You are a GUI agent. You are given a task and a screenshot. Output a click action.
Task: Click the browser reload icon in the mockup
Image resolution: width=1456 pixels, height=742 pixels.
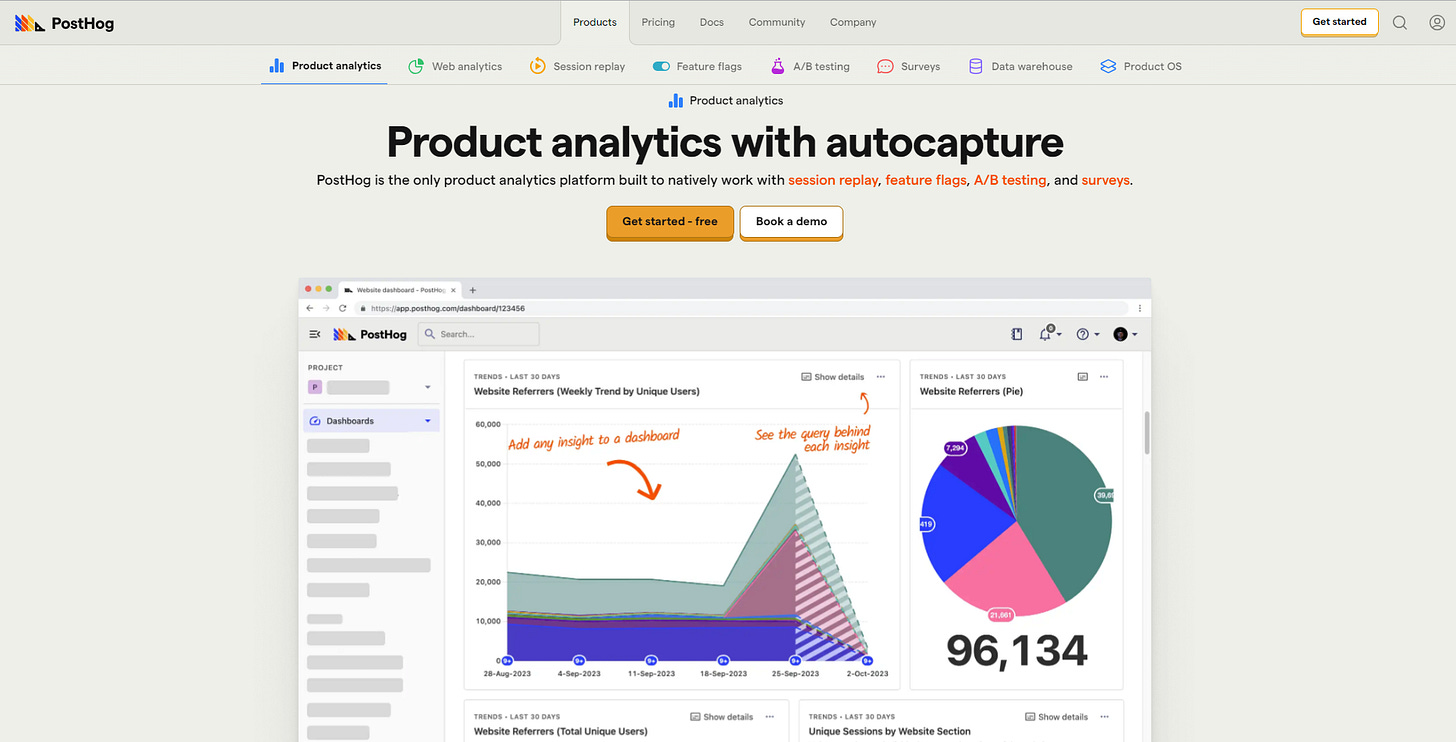(342, 308)
